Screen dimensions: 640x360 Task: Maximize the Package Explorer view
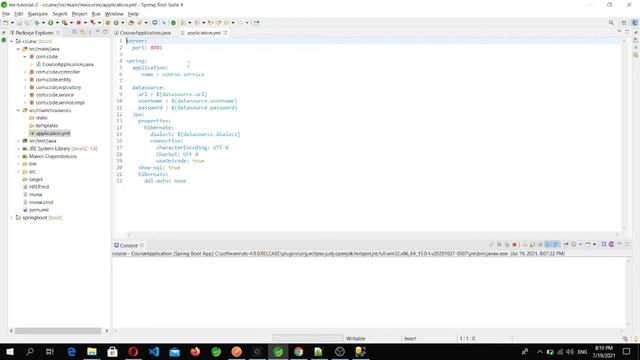105,32
